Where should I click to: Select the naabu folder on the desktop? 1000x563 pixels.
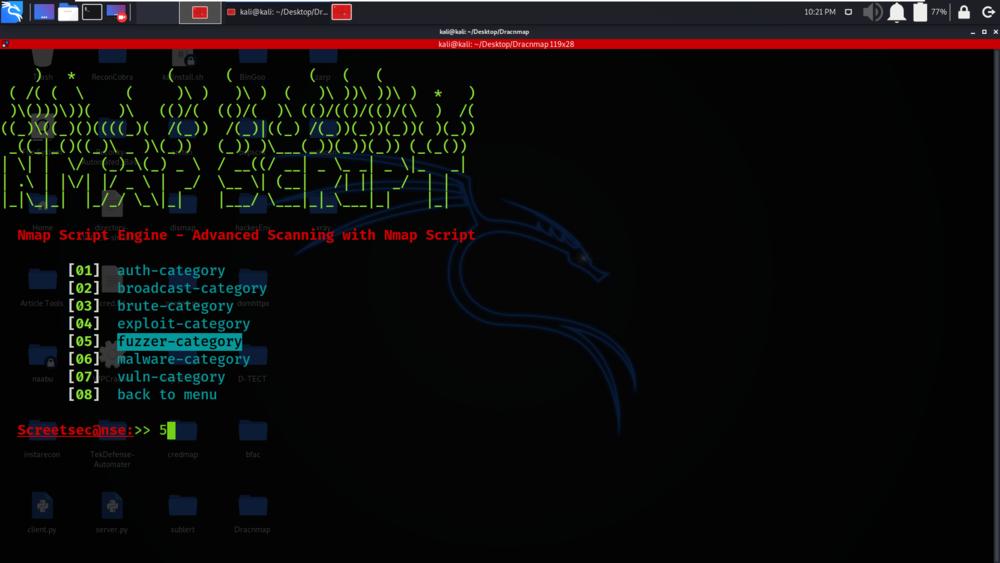click(42, 363)
